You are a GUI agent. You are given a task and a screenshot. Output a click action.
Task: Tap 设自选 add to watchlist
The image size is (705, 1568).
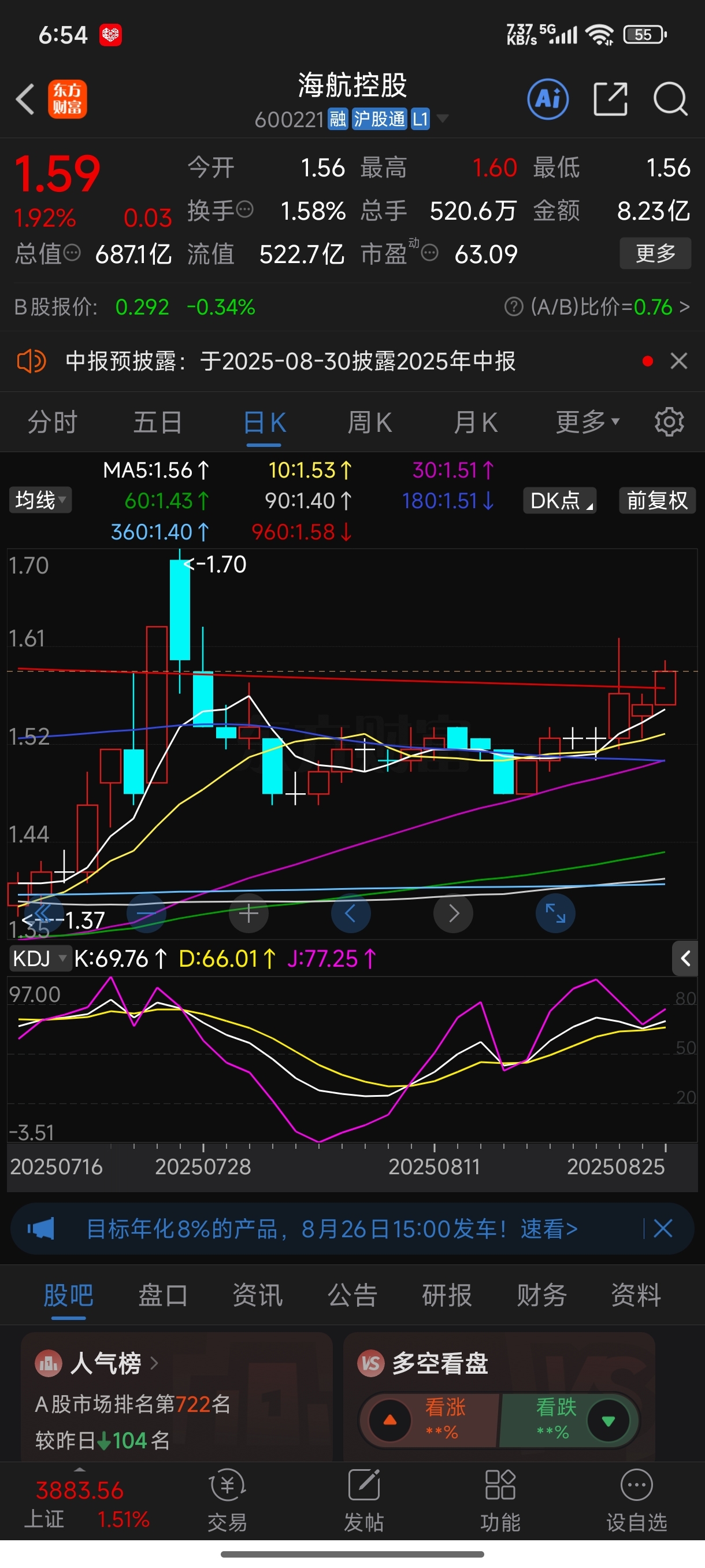(x=636, y=1501)
